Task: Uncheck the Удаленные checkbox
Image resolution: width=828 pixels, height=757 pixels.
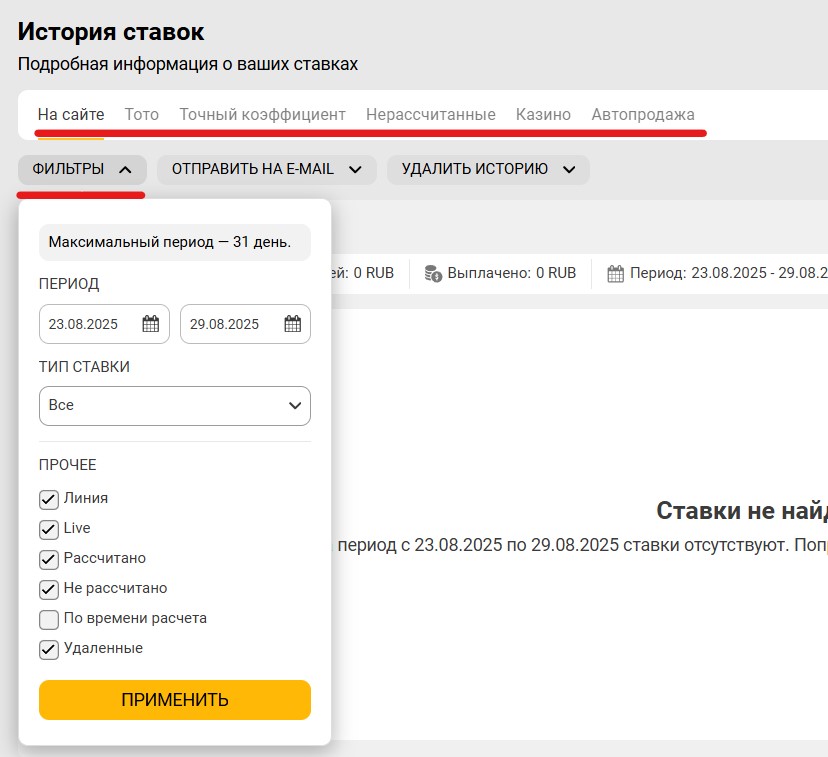Action: click(x=49, y=648)
